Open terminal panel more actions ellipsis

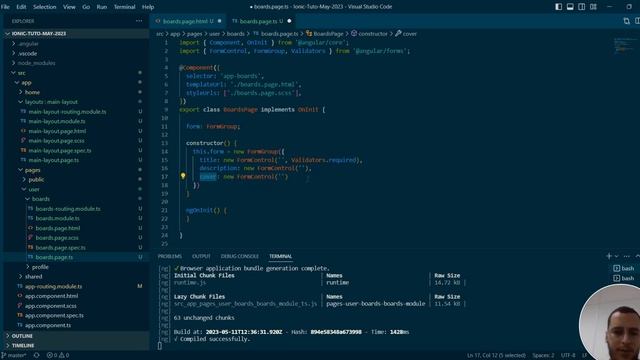(627, 256)
